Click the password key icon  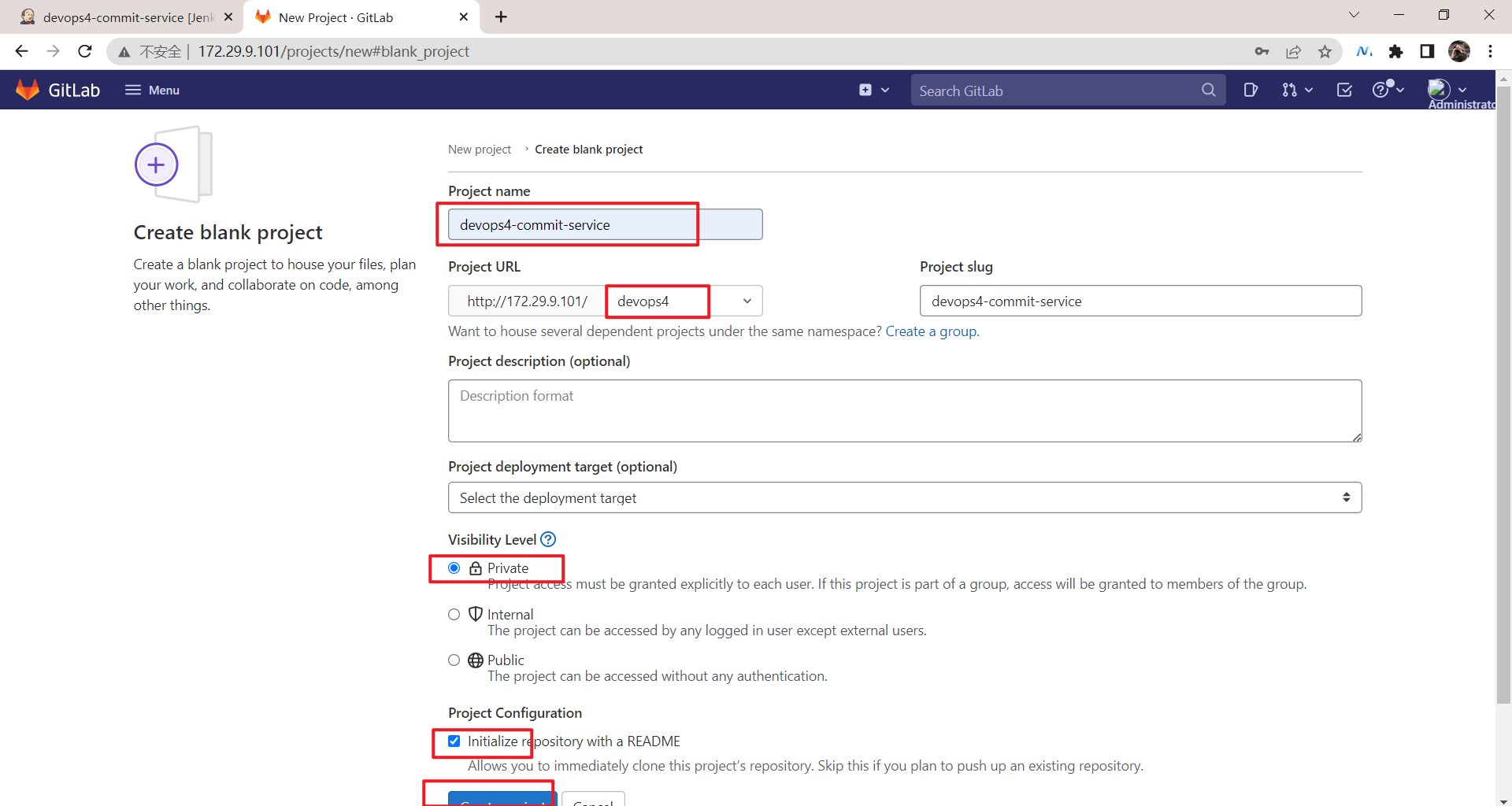click(x=1262, y=51)
